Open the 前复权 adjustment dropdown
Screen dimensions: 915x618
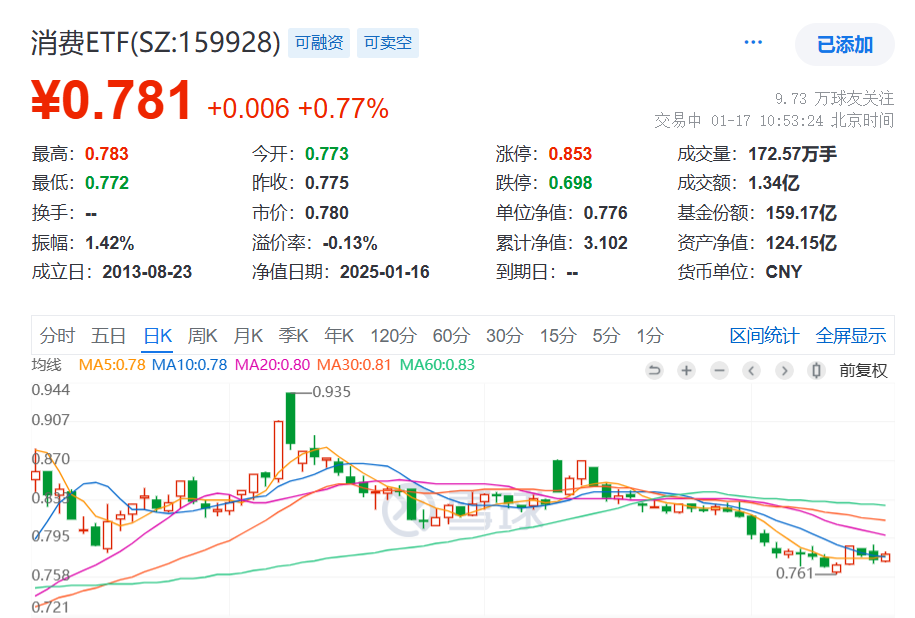point(862,369)
